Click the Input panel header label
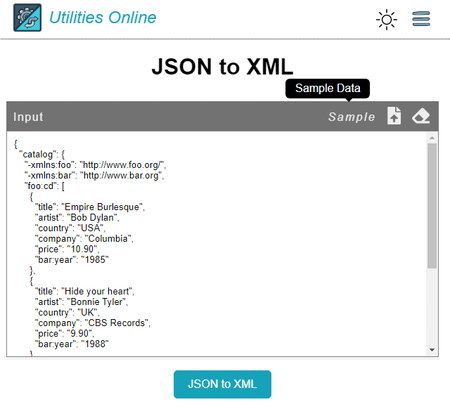This screenshot has height=402, width=450. 28,117
